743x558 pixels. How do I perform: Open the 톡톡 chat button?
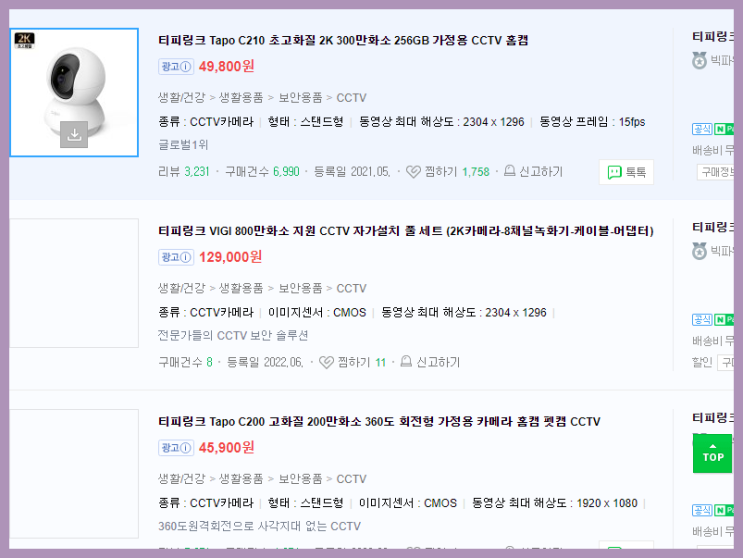626,172
